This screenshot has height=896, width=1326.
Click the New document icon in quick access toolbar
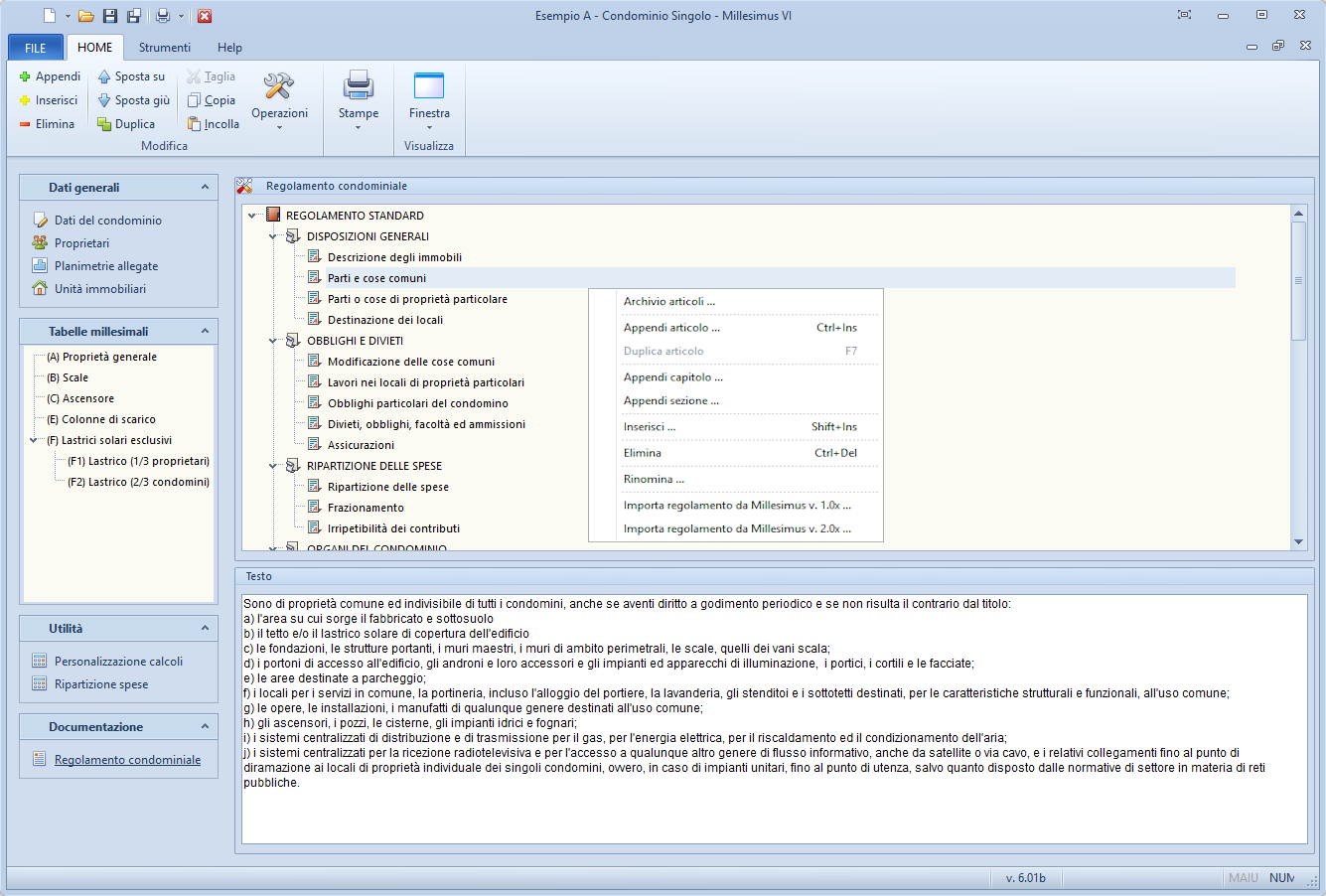50,16
